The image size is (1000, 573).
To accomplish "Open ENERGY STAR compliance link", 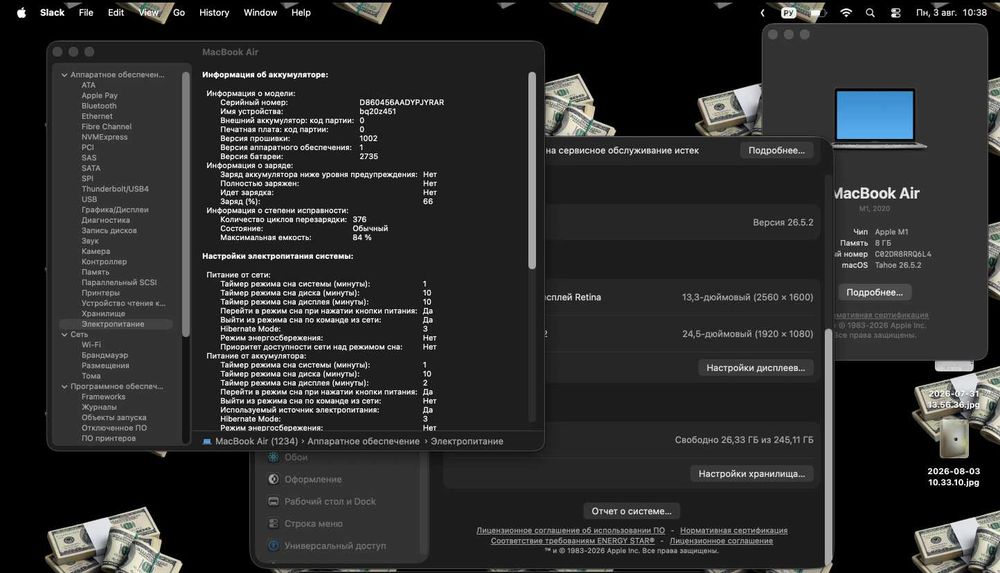I will tap(572, 540).
